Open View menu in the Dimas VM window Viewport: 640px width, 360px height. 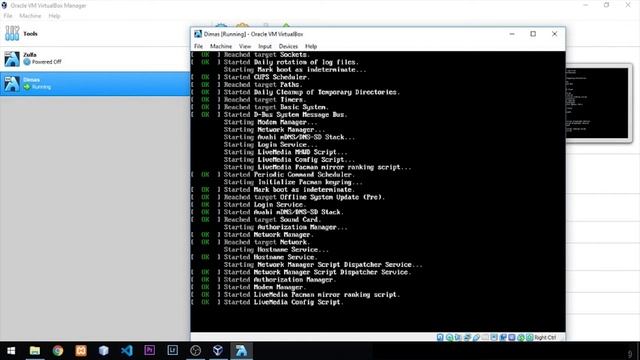click(x=245, y=46)
